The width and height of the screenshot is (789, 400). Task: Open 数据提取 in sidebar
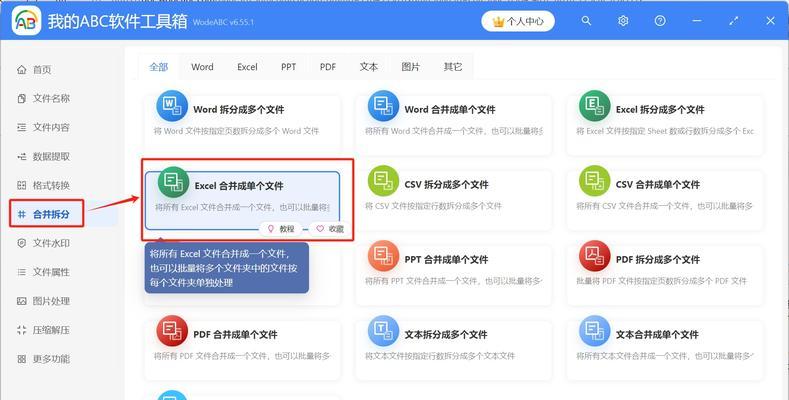pyautogui.click(x=51, y=157)
